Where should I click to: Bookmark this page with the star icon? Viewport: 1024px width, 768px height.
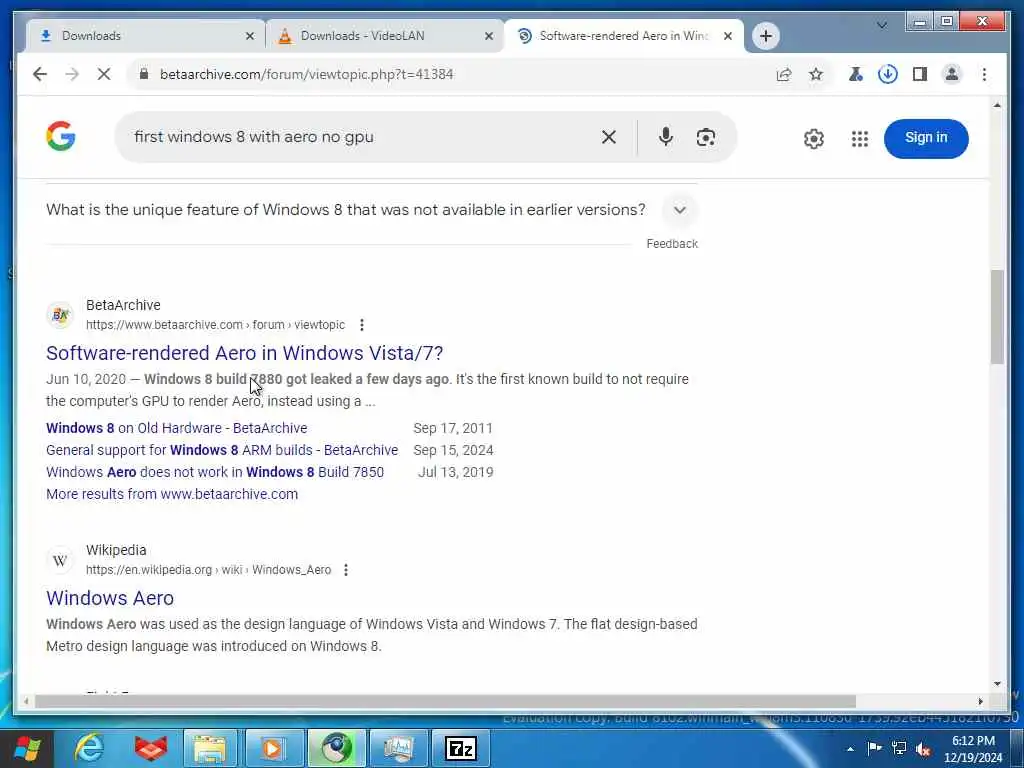tap(816, 74)
